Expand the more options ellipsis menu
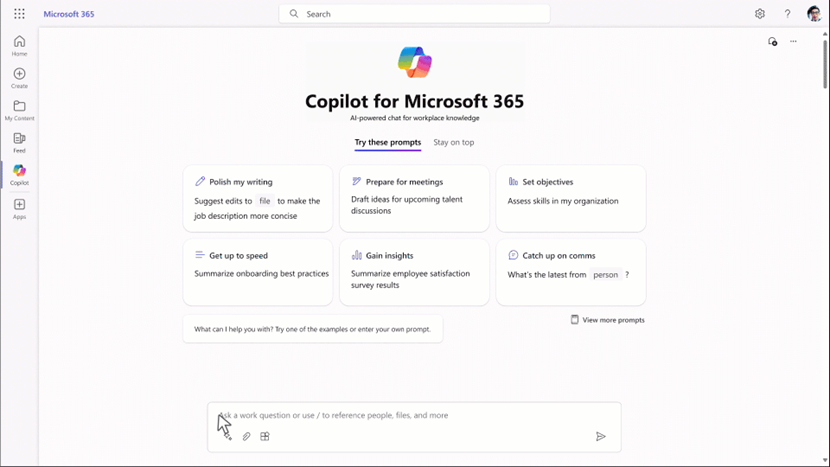830x467 pixels. 794,42
